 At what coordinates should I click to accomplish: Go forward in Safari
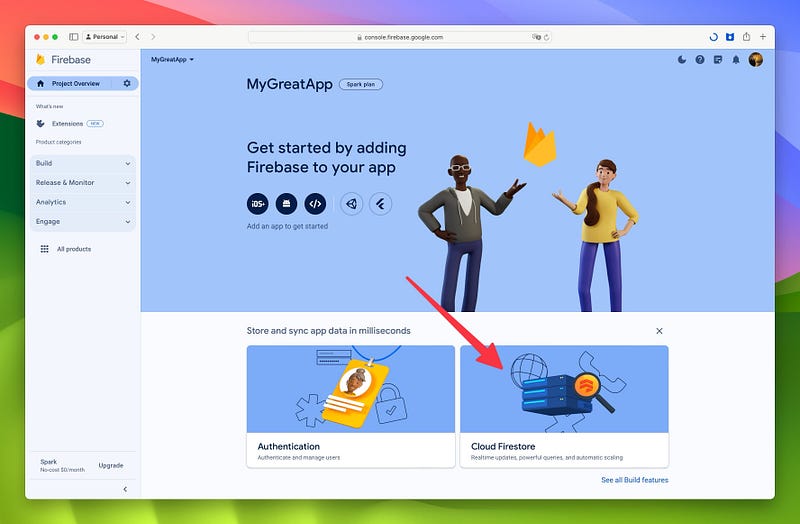click(x=153, y=37)
